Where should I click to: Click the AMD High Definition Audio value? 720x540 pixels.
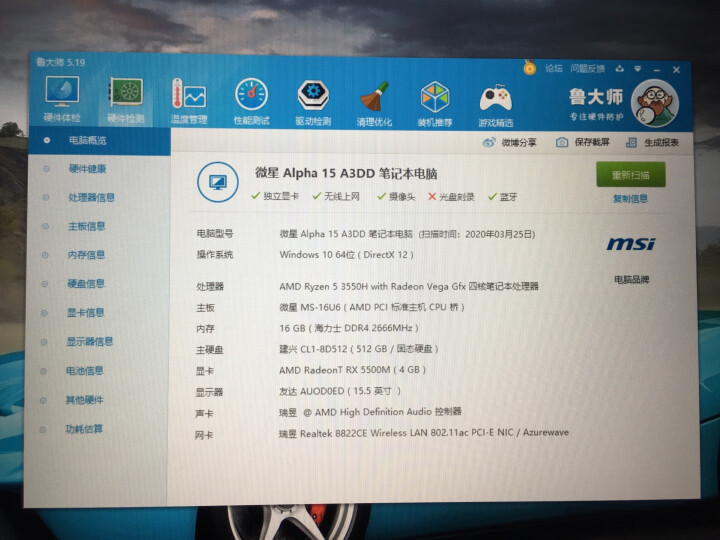point(370,412)
